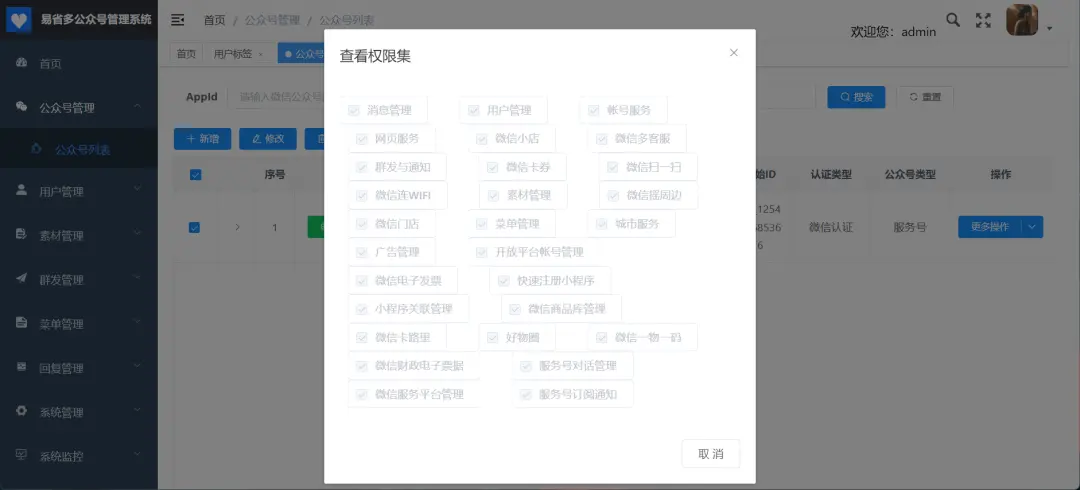
Task: Click the cog icon beside 系统管理
Action: [21, 412]
